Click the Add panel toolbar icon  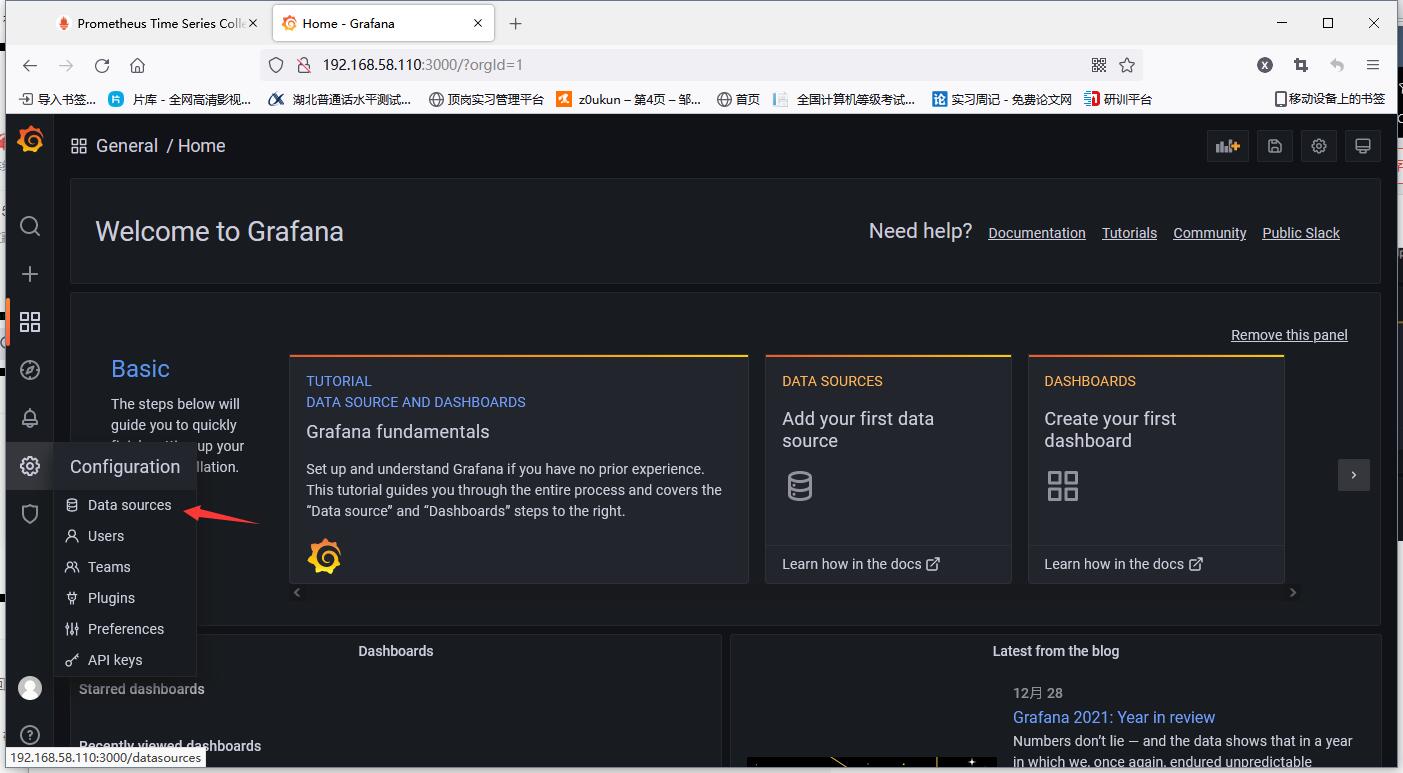(x=1227, y=146)
